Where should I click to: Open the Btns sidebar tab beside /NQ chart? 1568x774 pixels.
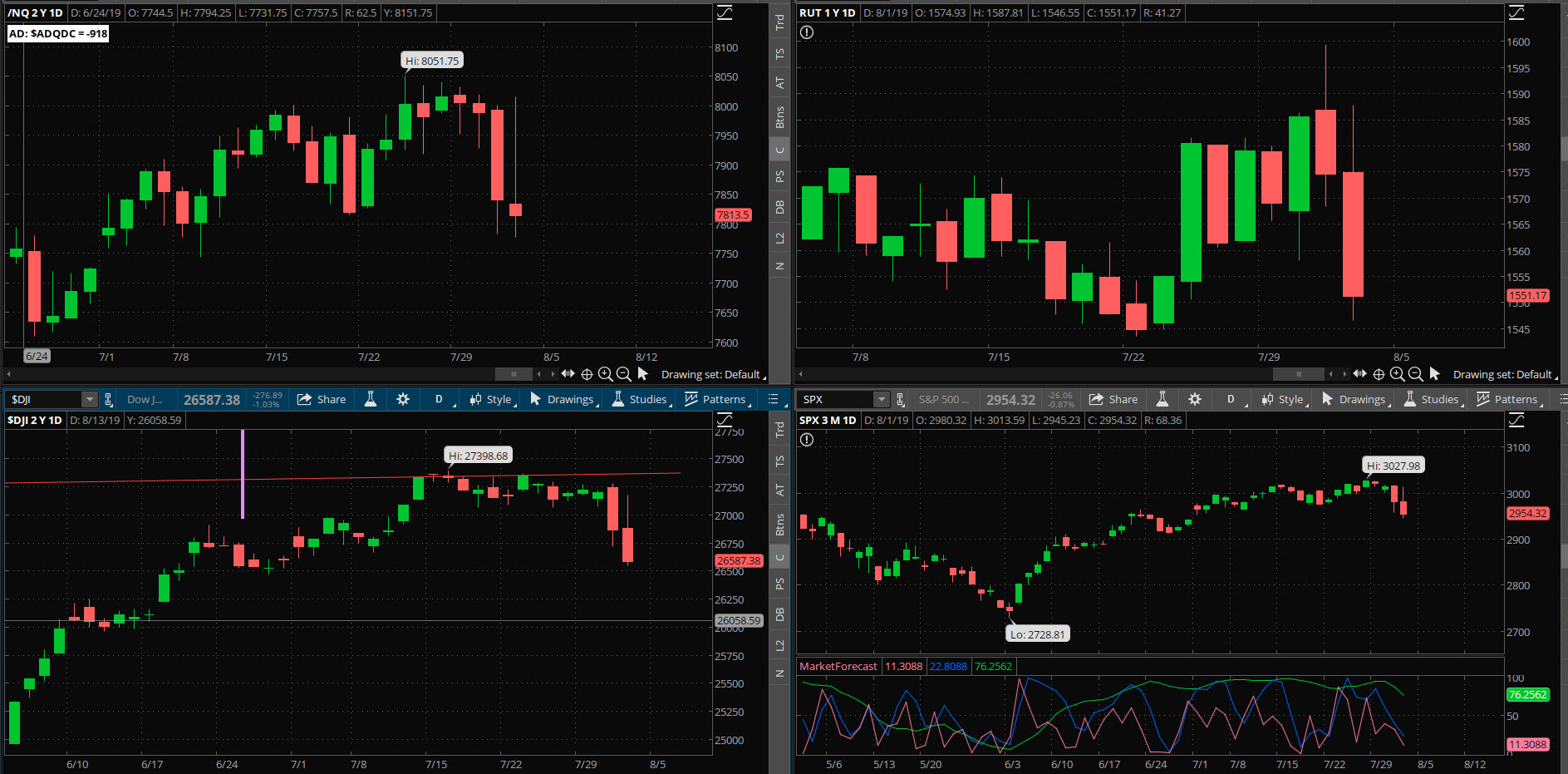coord(779,117)
